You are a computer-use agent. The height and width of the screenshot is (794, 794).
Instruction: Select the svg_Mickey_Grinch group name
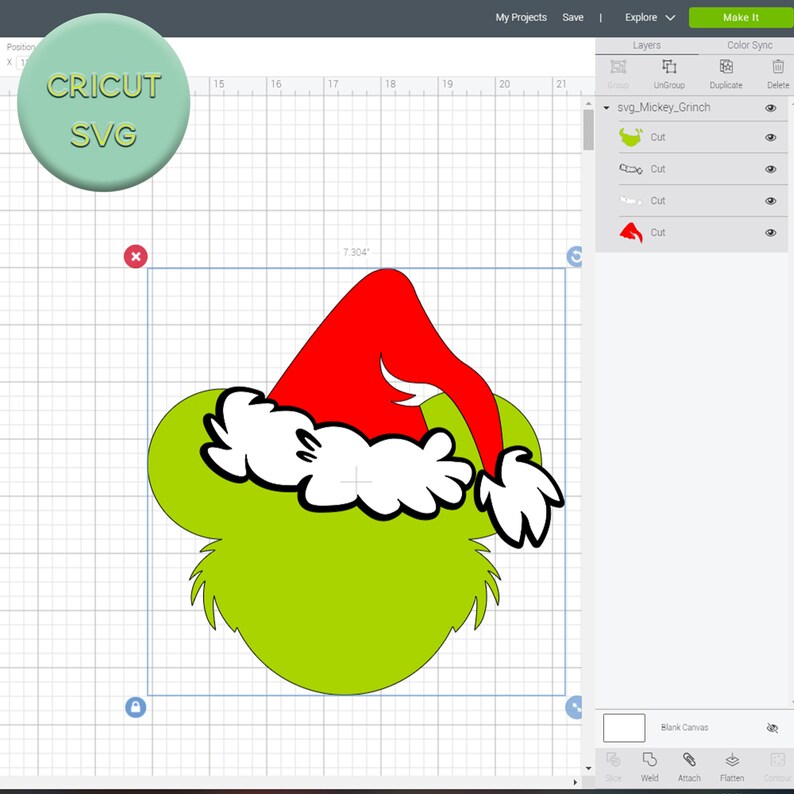point(663,107)
